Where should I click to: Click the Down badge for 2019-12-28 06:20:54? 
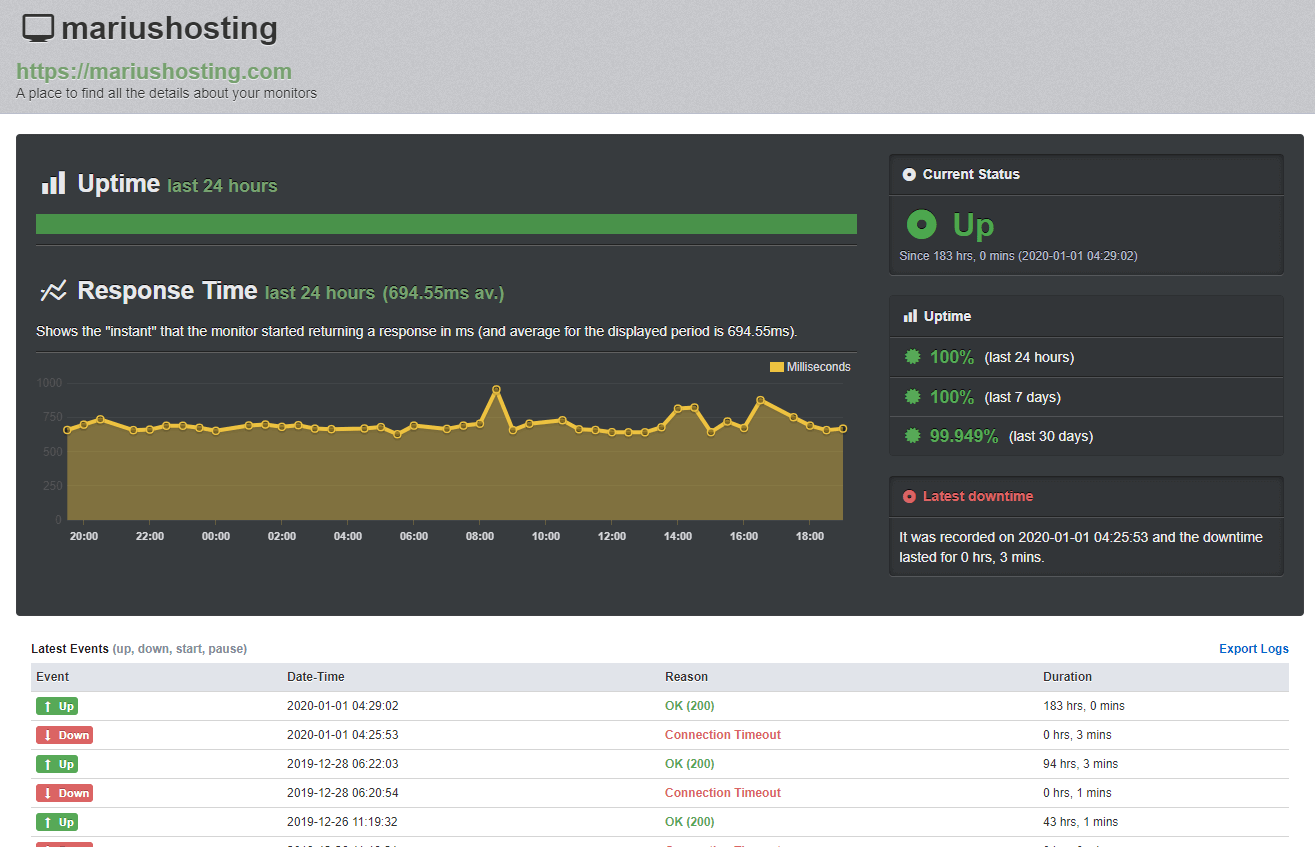[64, 793]
